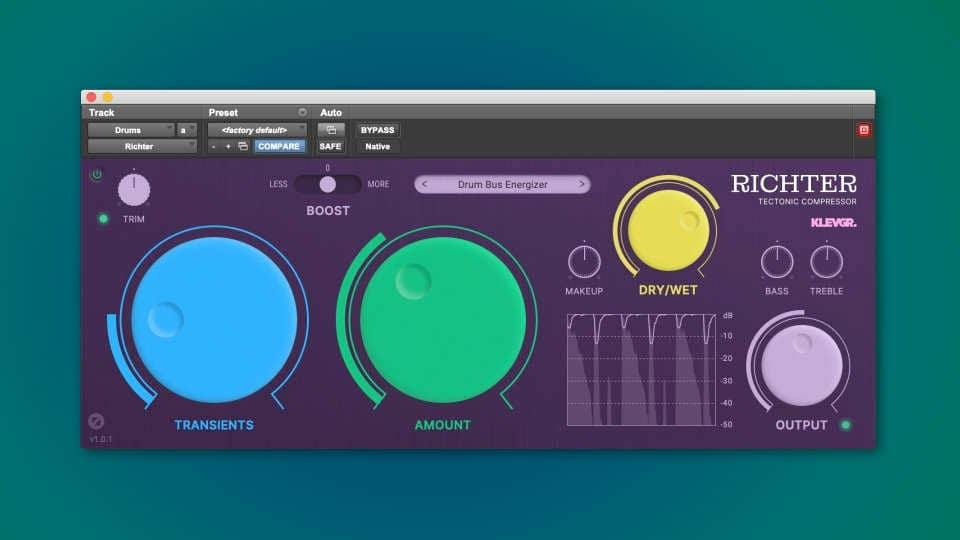Click the MAKEUP knob
The image size is (960, 540).
pos(584,261)
